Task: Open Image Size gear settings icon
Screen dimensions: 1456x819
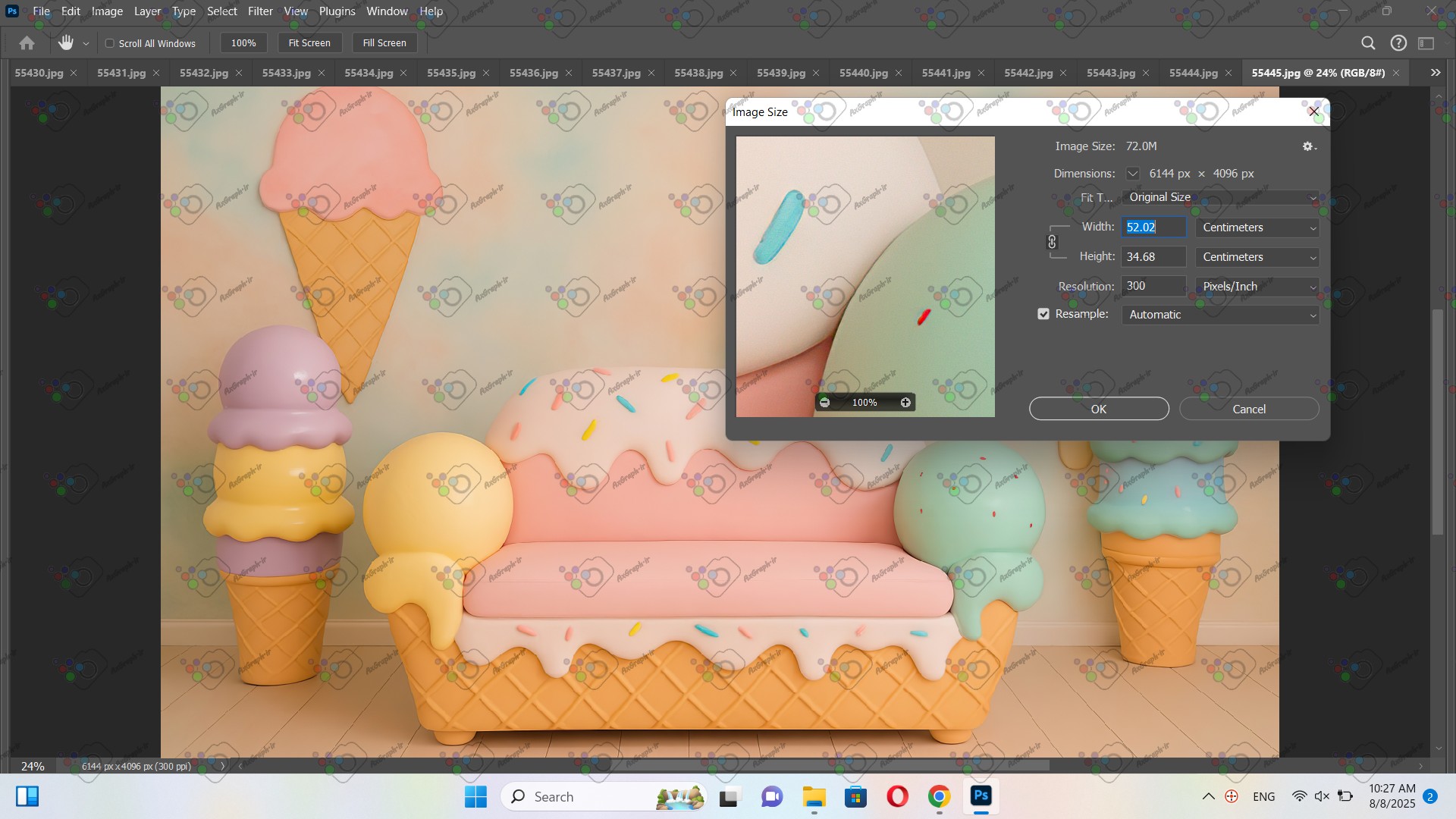Action: pos(1308,146)
